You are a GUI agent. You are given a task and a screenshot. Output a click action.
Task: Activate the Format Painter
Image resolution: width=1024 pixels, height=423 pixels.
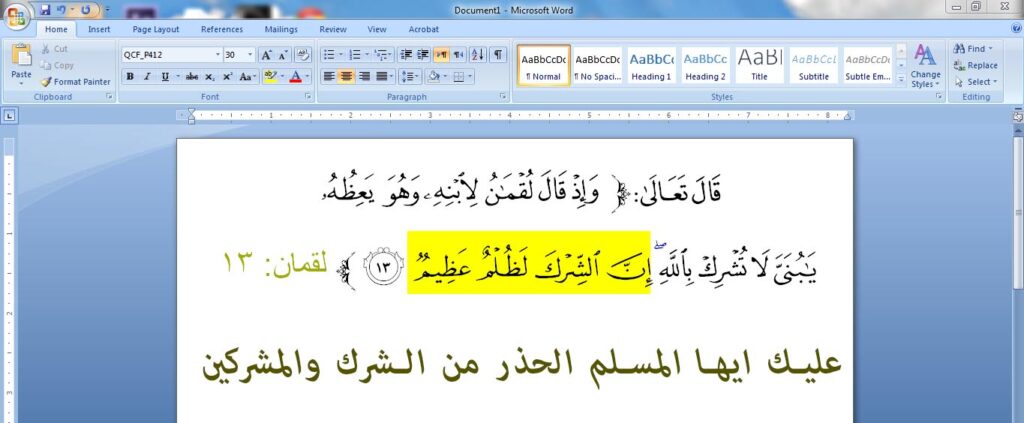76,82
